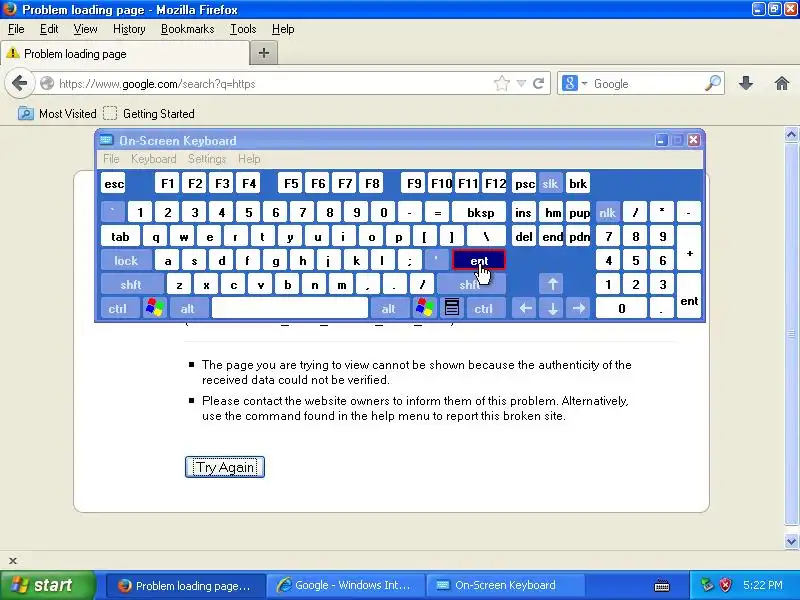800x600 pixels.
Task: Click the highlighted ent key
Action: click(x=479, y=260)
